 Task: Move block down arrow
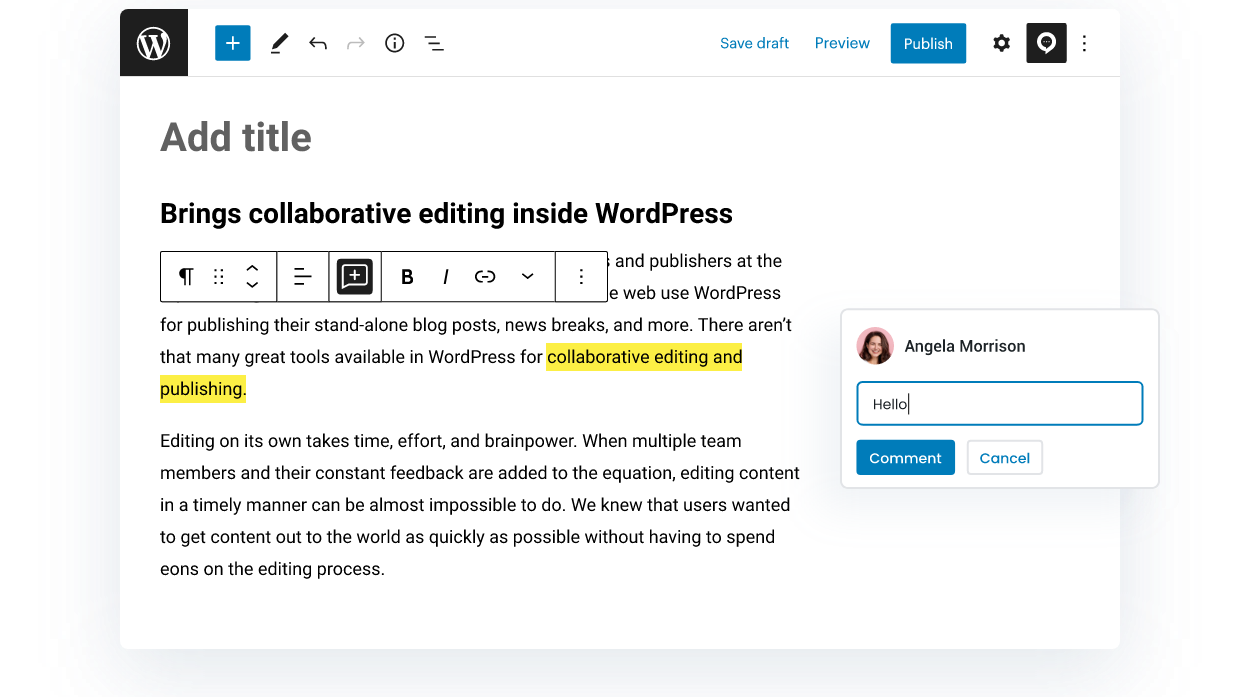(x=252, y=285)
